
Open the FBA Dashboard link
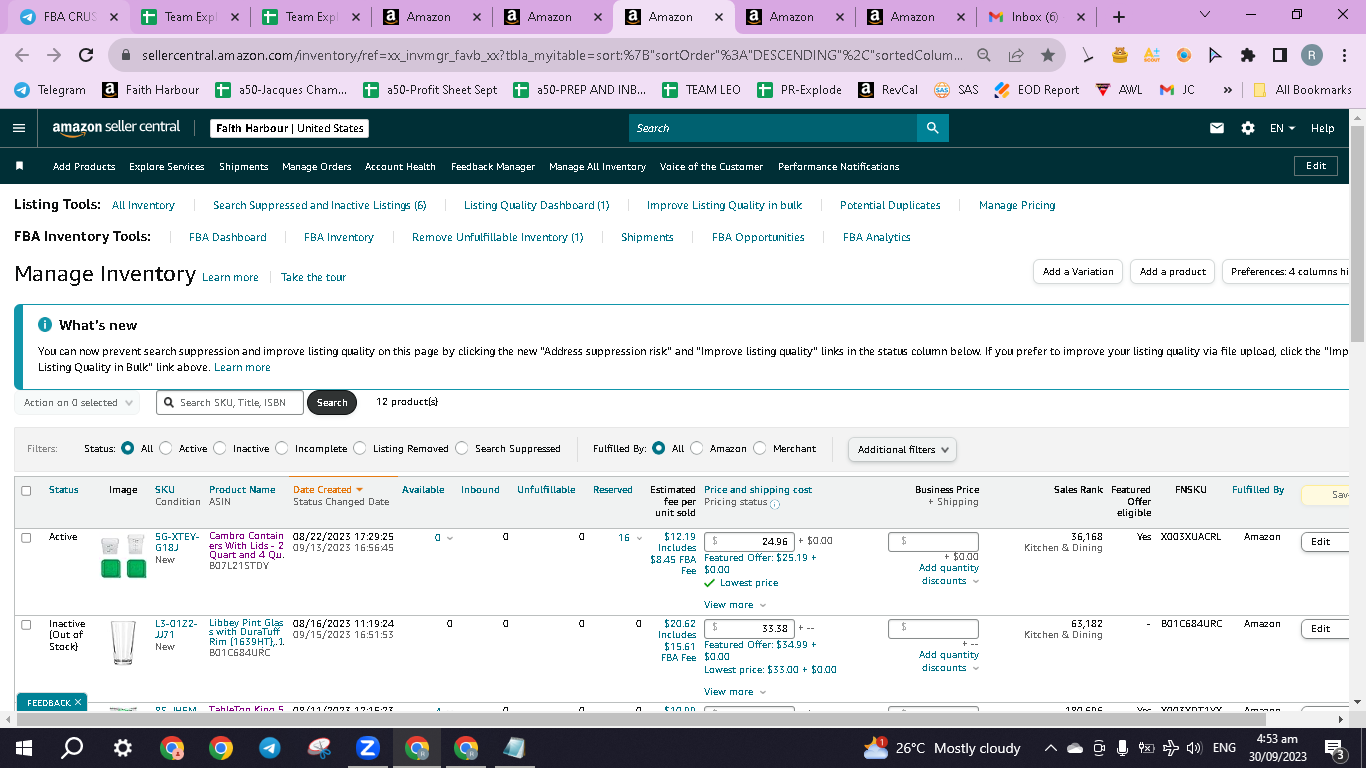[x=228, y=237]
